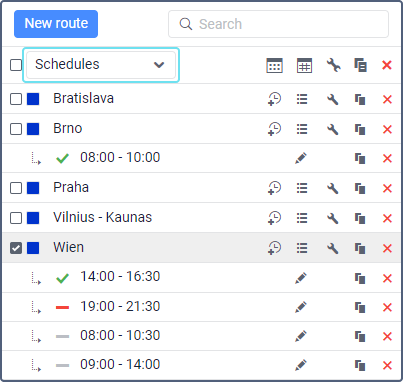Tick the Bratislava route checkbox
Image resolution: width=403 pixels, height=382 pixels.
click(x=16, y=99)
